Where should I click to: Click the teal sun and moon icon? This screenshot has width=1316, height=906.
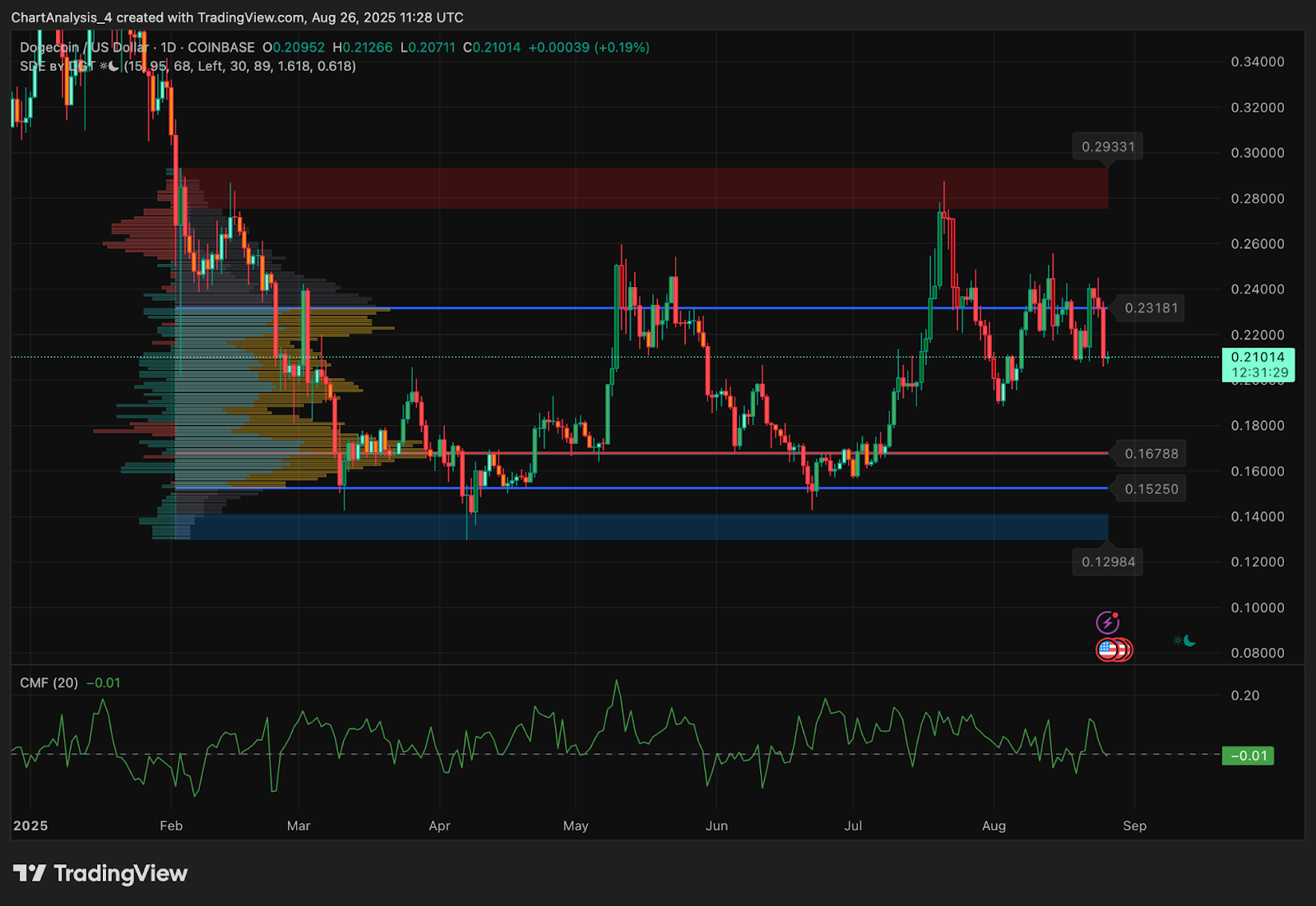point(1184,640)
